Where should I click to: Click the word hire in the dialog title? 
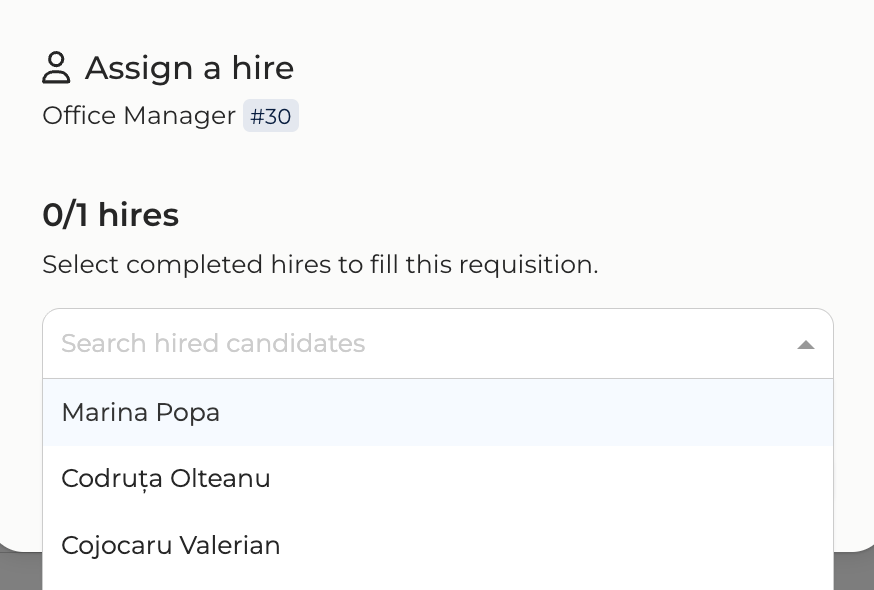coord(262,68)
